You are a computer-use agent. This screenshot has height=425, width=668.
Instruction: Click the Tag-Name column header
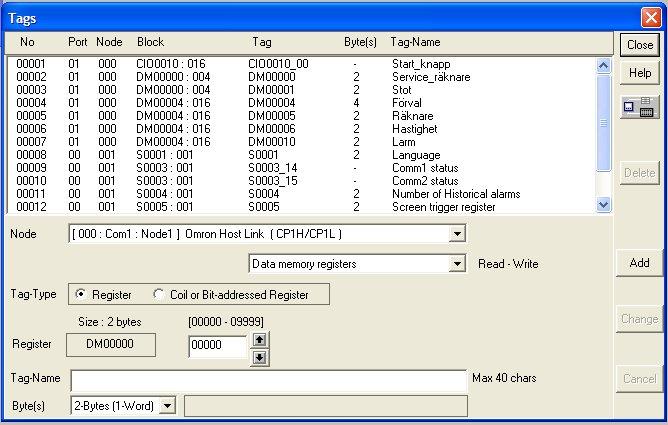pyautogui.click(x=415, y=42)
